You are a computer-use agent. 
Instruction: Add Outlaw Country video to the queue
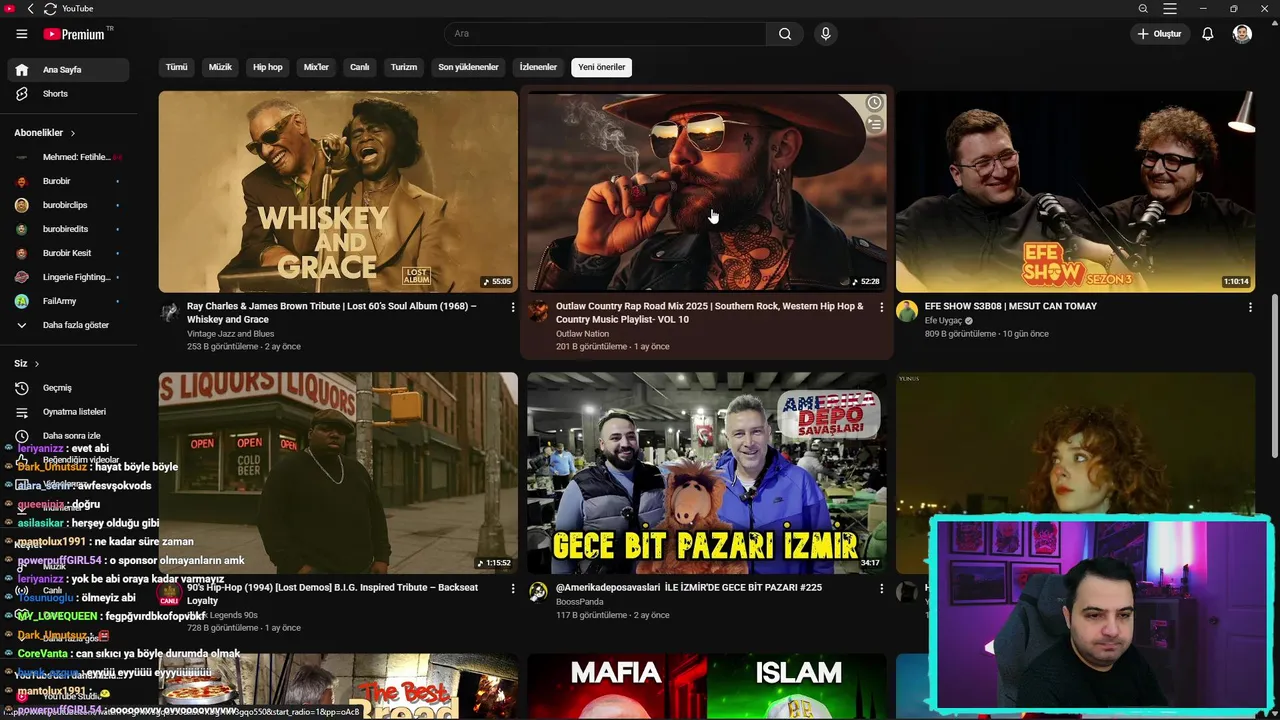[874, 124]
